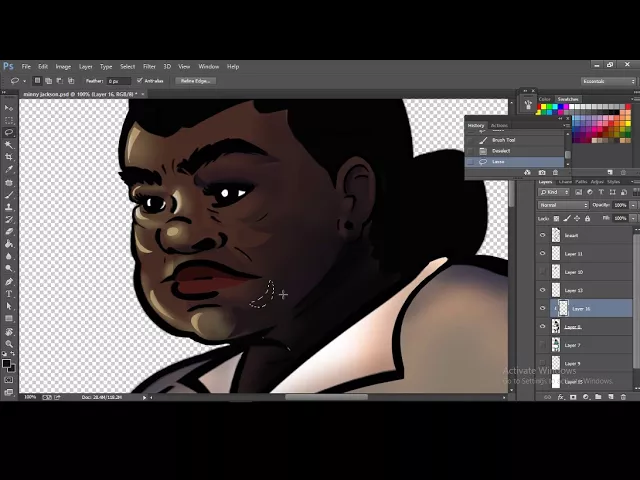This screenshot has width=640, height=480.
Task: Select the Move tool
Action: pyautogui.click(x=9, y=108)
